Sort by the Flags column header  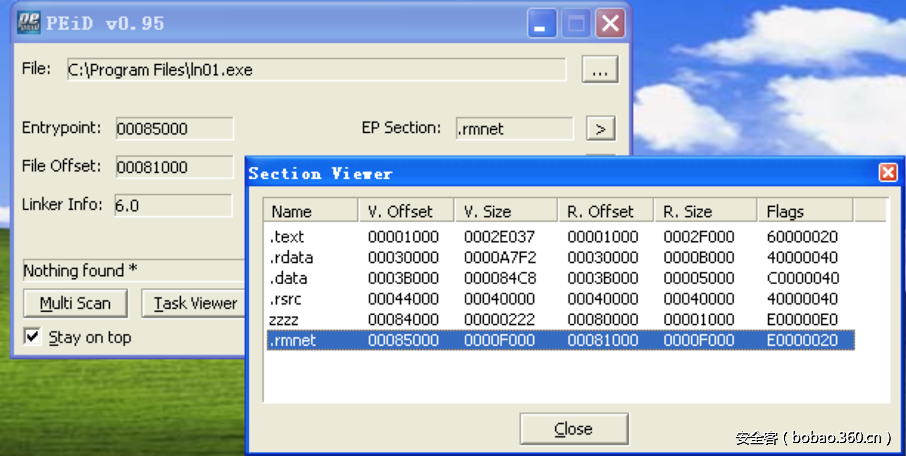[805, 211]
